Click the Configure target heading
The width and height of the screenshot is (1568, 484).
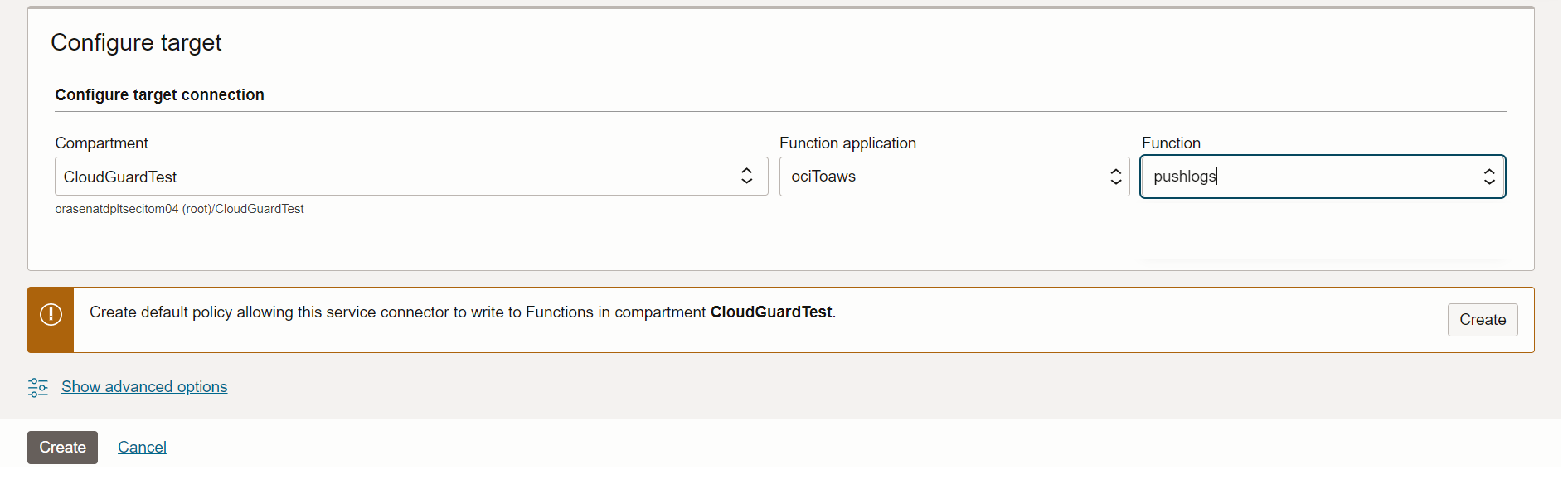pos(136,42)
